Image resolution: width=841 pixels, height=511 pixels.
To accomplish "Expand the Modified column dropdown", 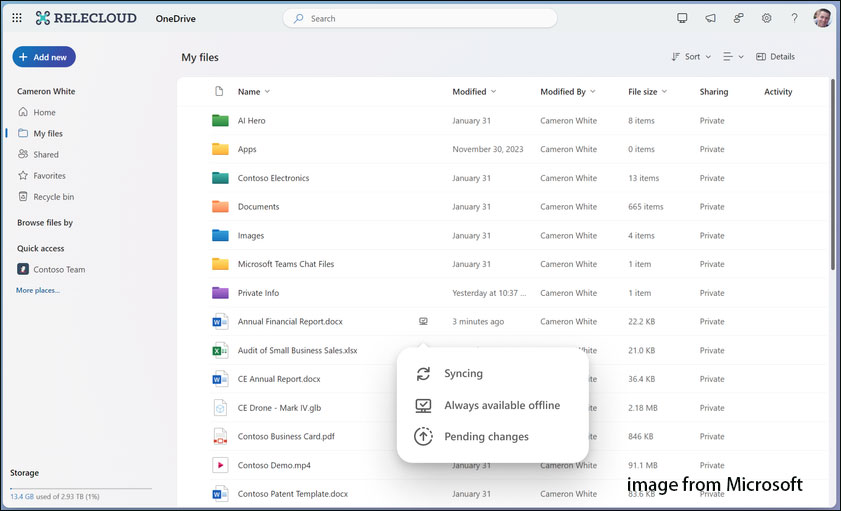I will pyautogui.click(x=493, y=92).
